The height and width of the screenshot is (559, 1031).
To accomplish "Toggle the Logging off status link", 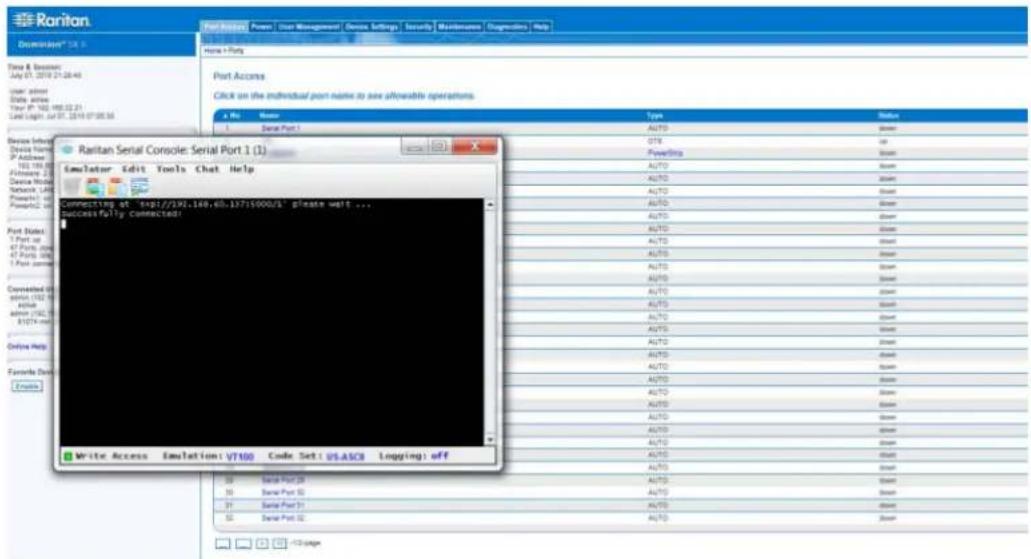I will tap(440, 456).
